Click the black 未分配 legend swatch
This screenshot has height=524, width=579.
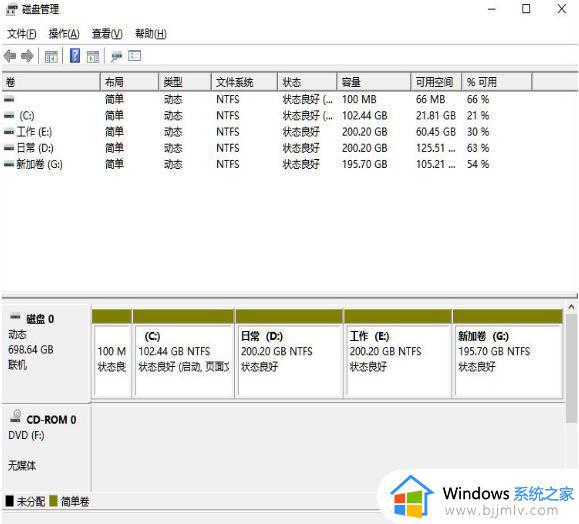10,501
